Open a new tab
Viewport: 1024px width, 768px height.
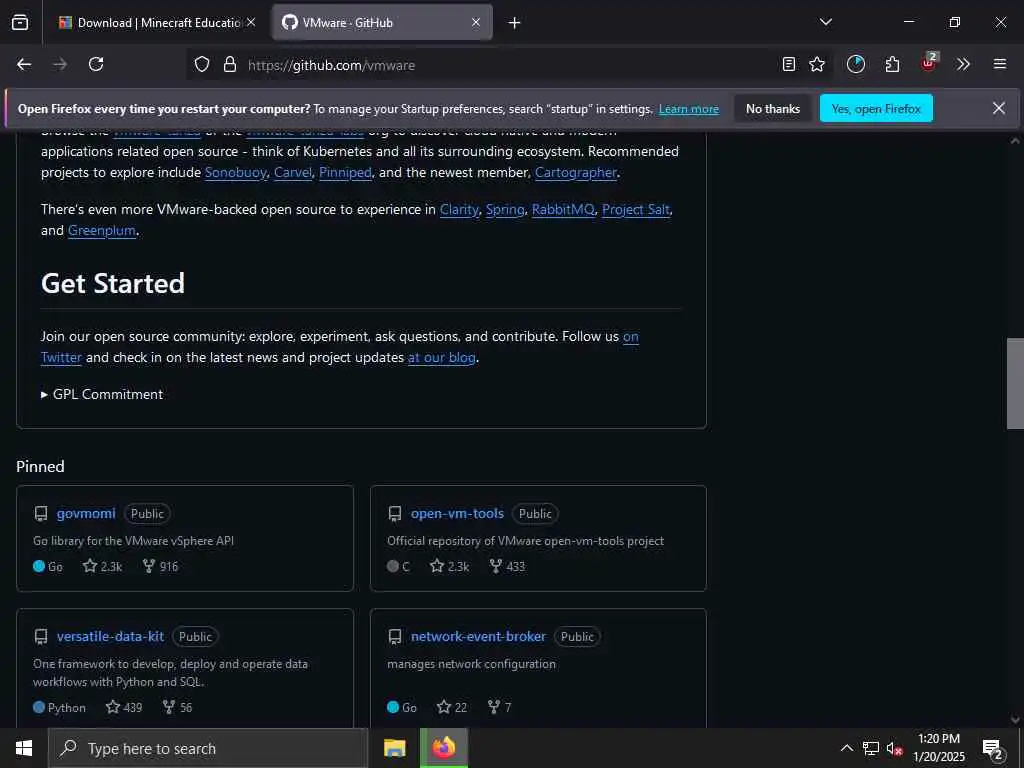pyautogui.click(x=515, y=23)
